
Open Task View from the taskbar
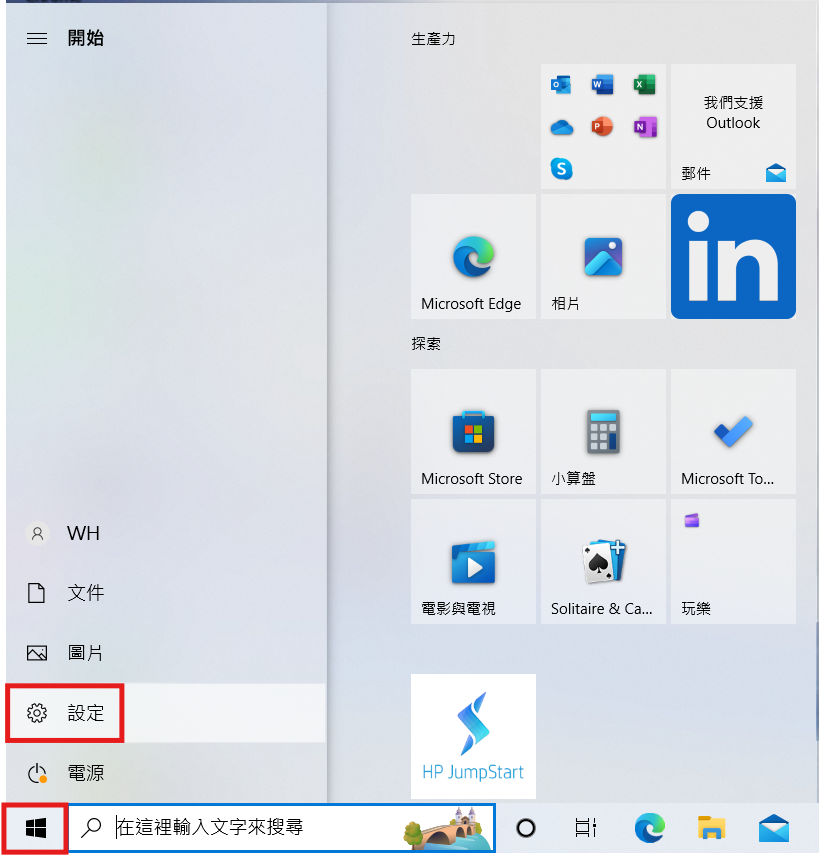tap(586, 828)
